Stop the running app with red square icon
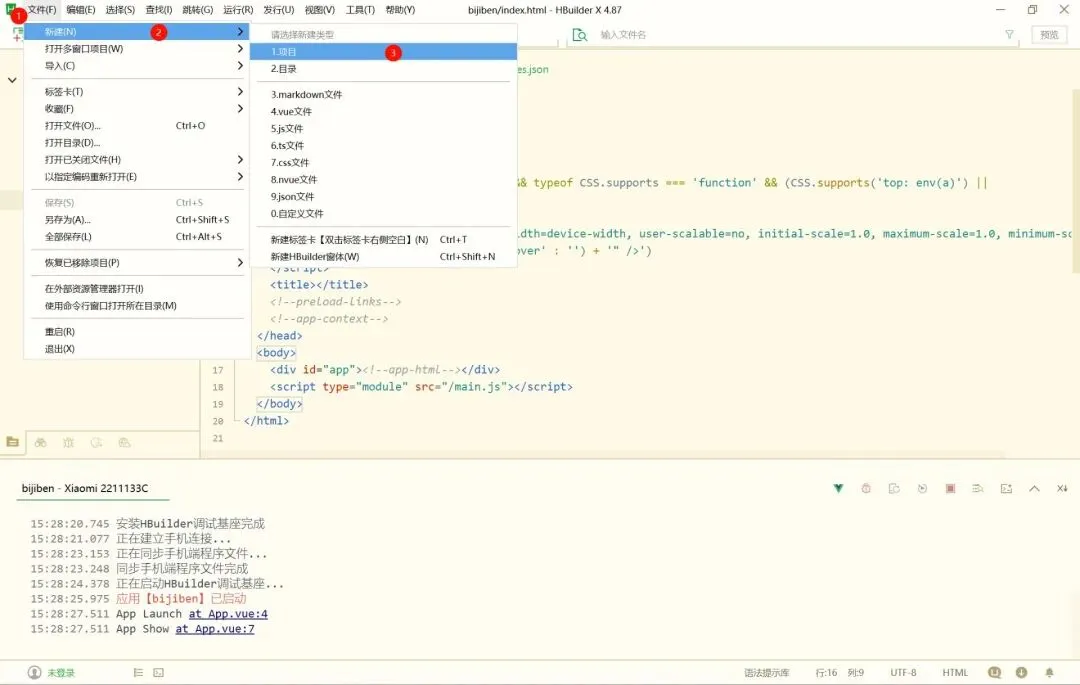This screenshot has height=685, width=1080. click(951, 488)
